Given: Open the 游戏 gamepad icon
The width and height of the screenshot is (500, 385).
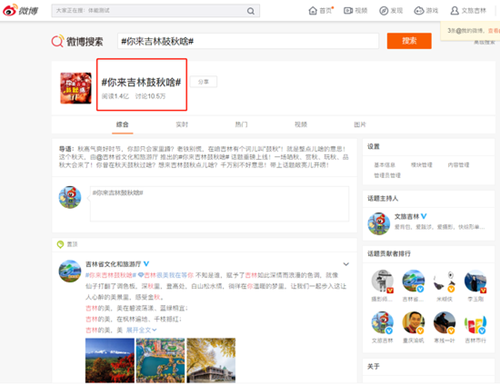Looking at the screenshot, I should click(x=419, y=11).
